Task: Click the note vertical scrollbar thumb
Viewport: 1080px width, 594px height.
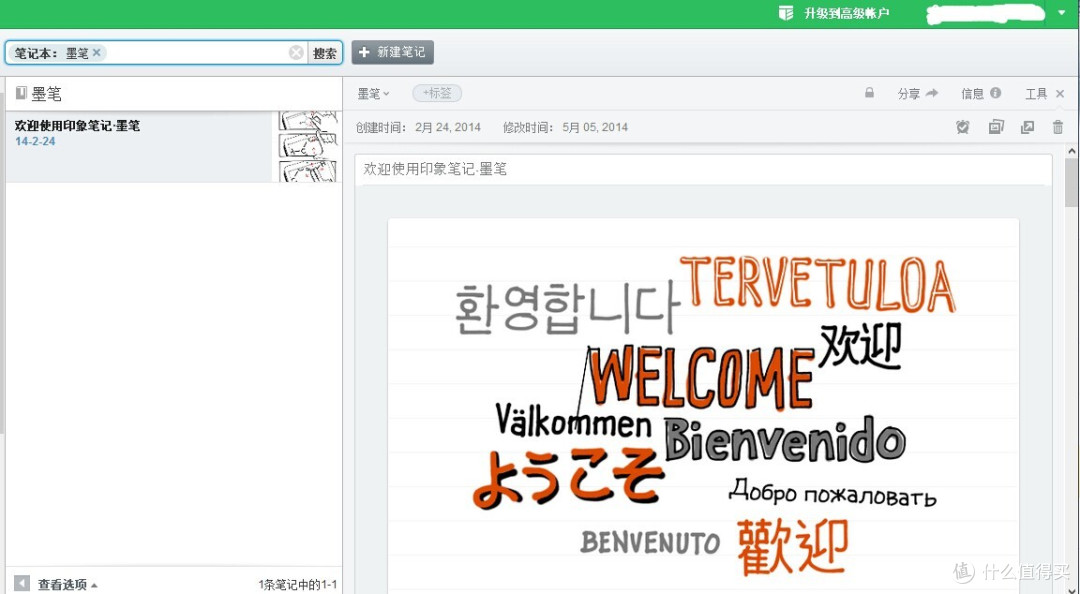Action: (x=1072, y=183)
